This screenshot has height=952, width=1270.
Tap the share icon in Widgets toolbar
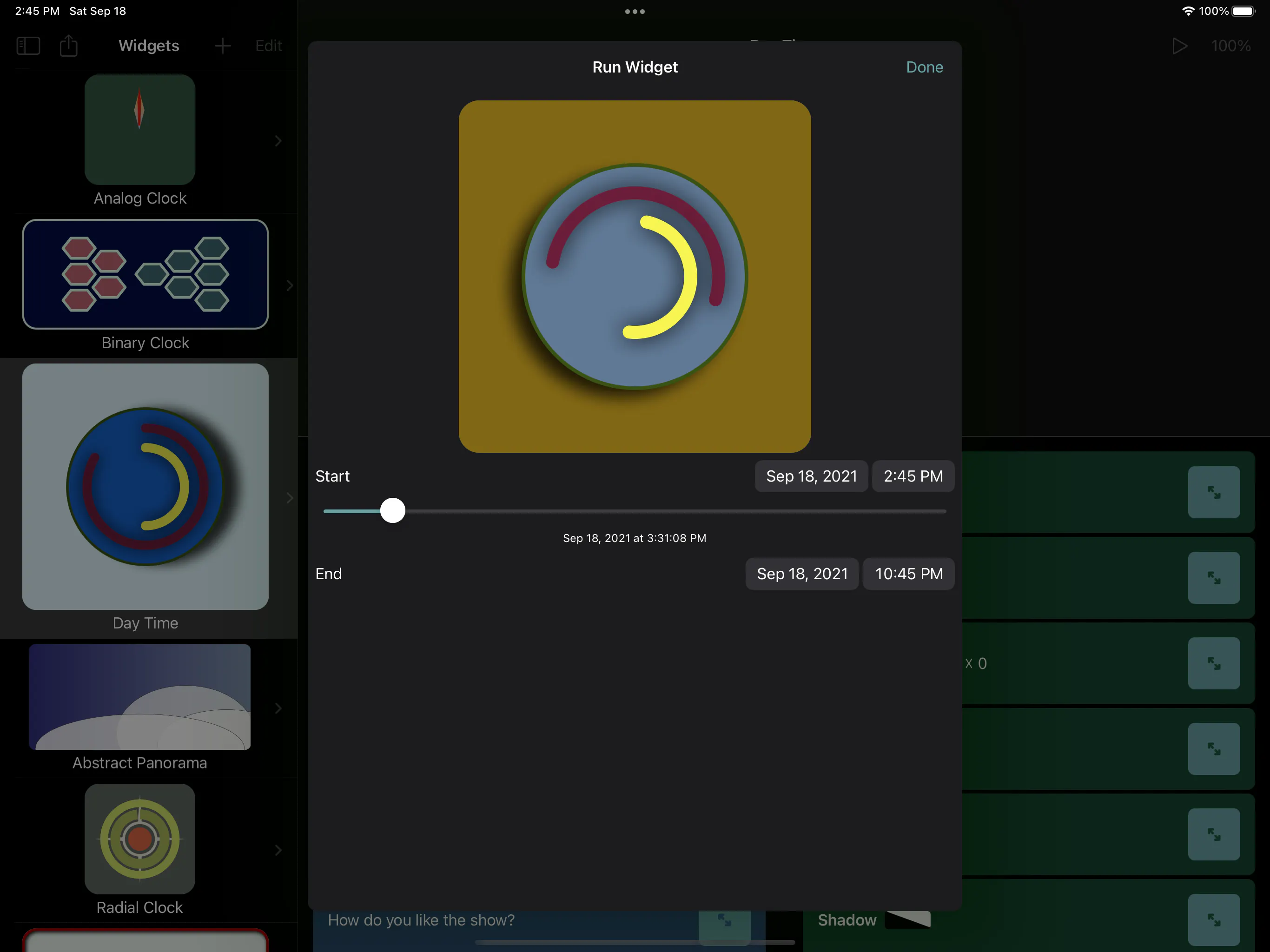tap(69, 46)
